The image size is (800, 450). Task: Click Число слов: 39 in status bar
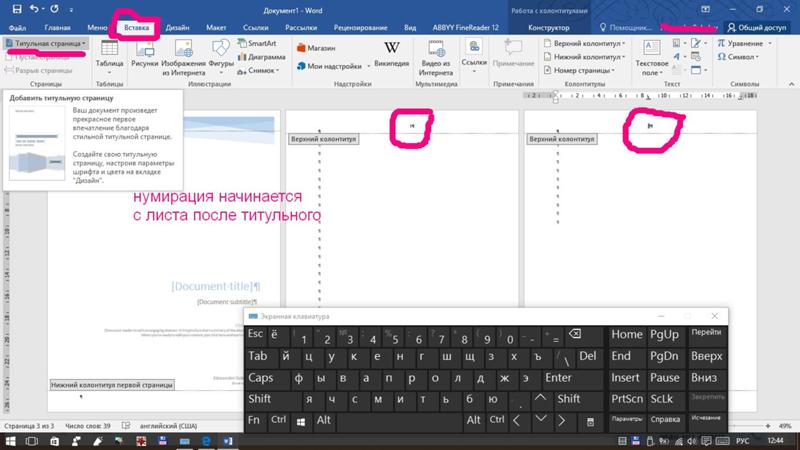pyautogui.click(x=88, y=426)
